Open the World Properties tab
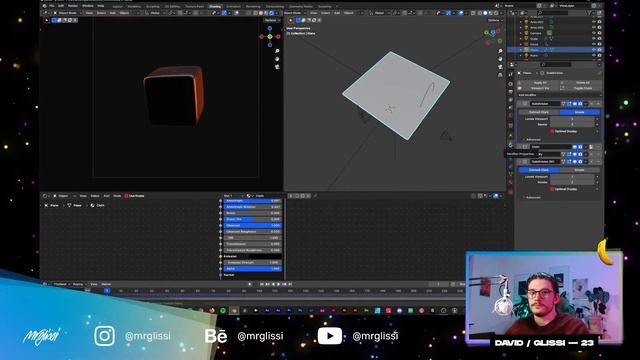Image resolution: width=640 pixels, height=360 pixels. click(511, 116)
